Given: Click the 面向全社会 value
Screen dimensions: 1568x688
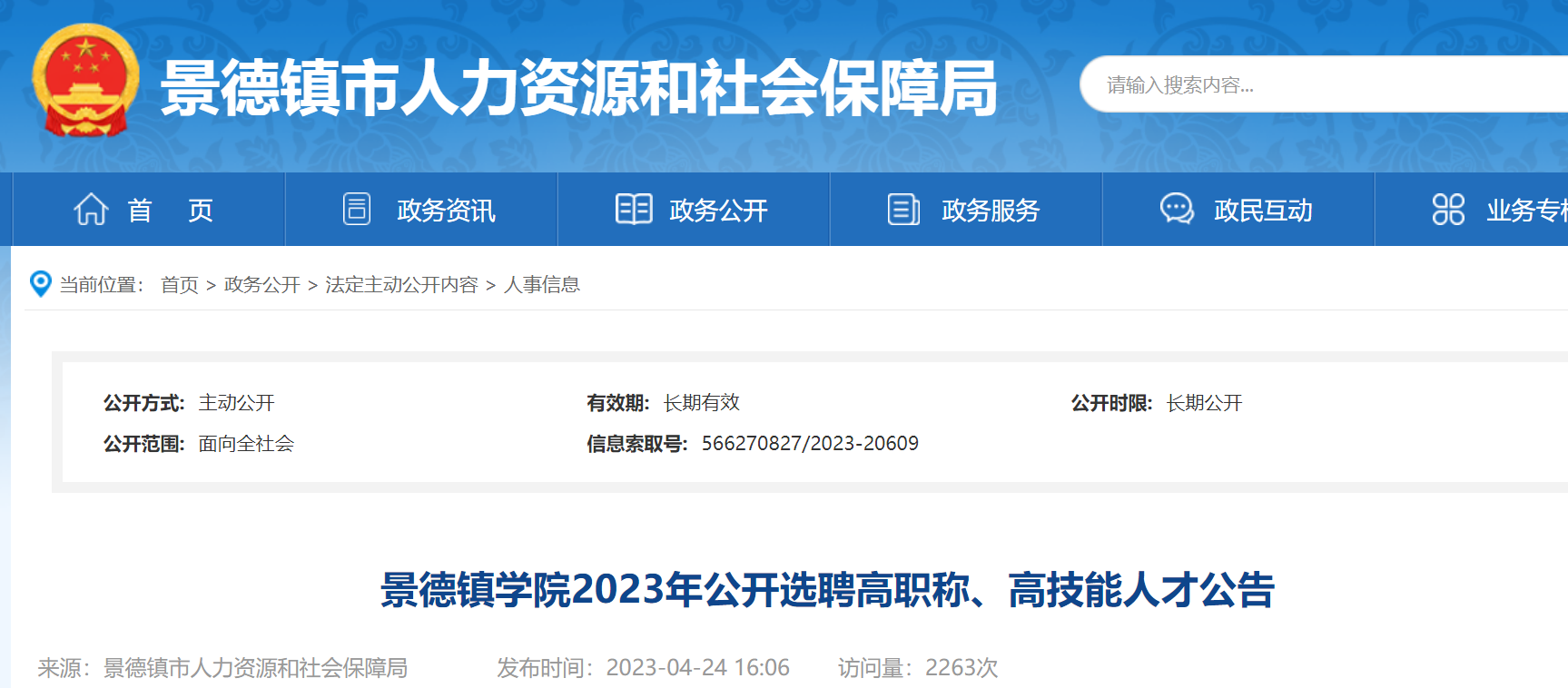Looking at the screenshot, I should pyautogui.click(x=246, y=444).
